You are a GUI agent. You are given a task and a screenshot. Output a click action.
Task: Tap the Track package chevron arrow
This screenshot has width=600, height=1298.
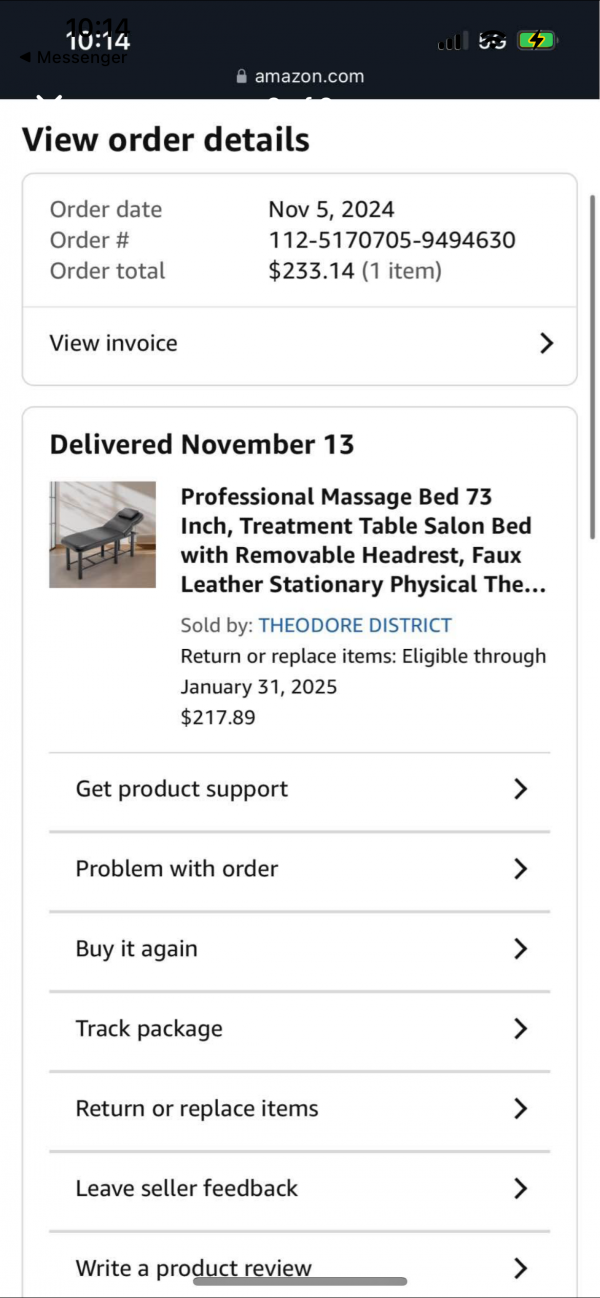tap(520, 1028)
